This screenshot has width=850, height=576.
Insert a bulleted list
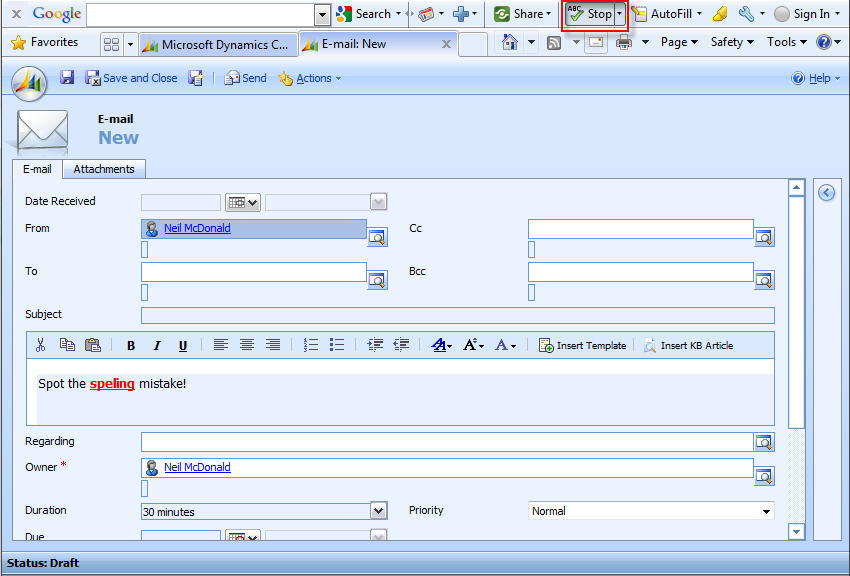[337, 345]
